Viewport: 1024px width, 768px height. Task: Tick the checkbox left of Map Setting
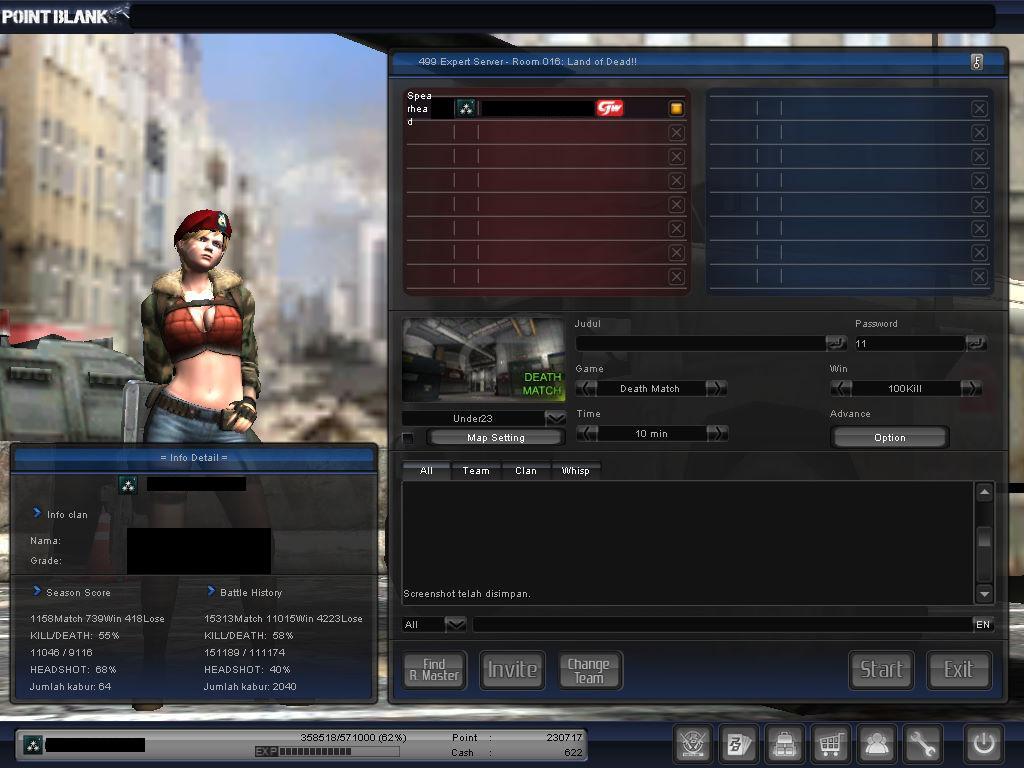[x=408, y=438]
